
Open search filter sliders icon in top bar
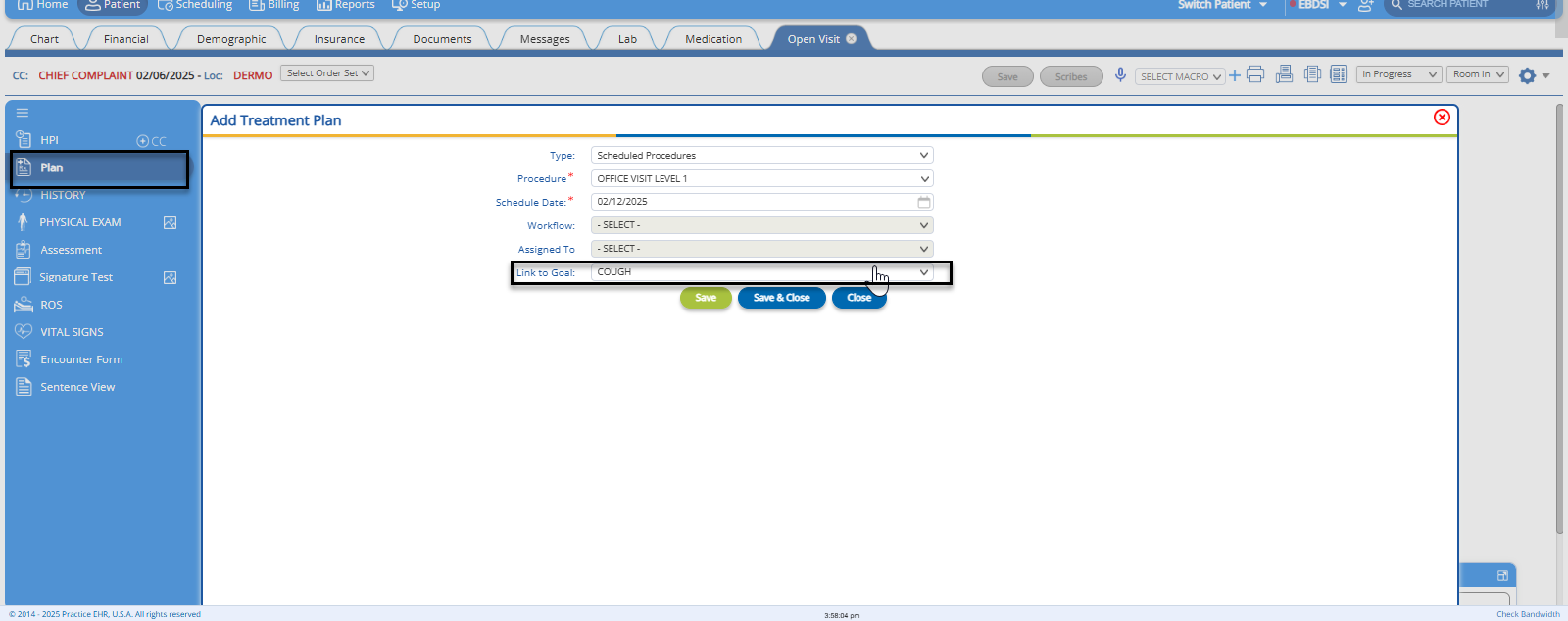click(1543, 5)
